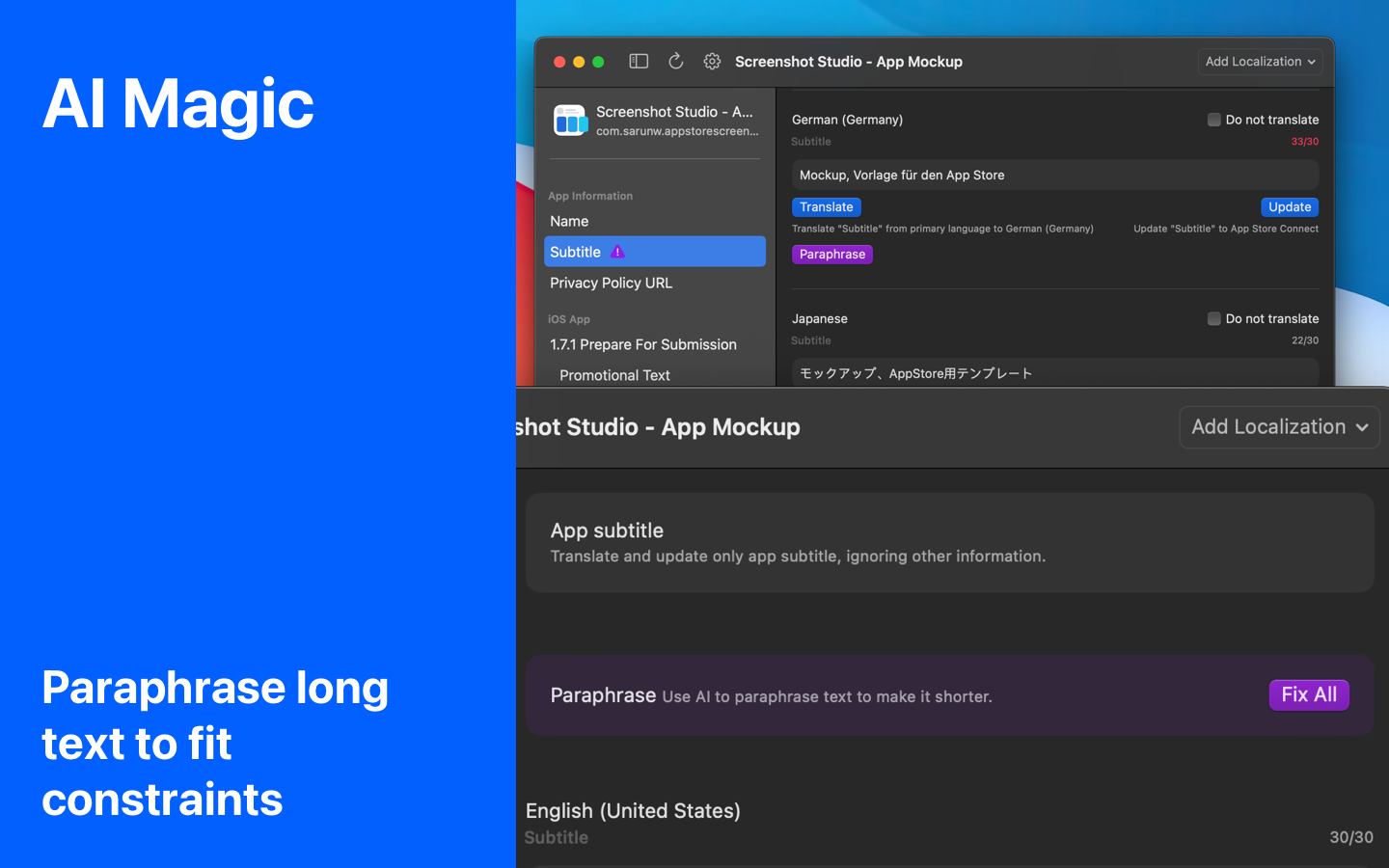
Task: Click the blue Update button
Action: click(x=1290, y=207)
